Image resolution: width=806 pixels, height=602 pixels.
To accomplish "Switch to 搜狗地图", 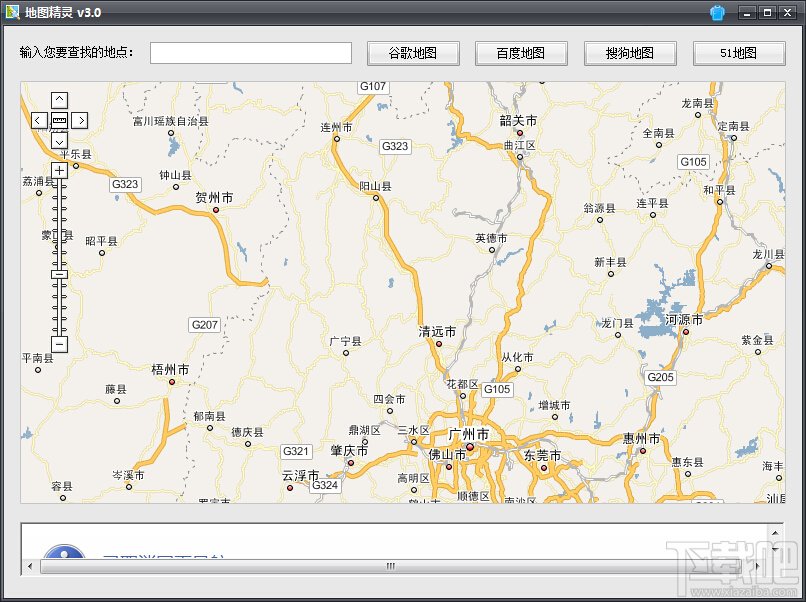I will (630, 53).
